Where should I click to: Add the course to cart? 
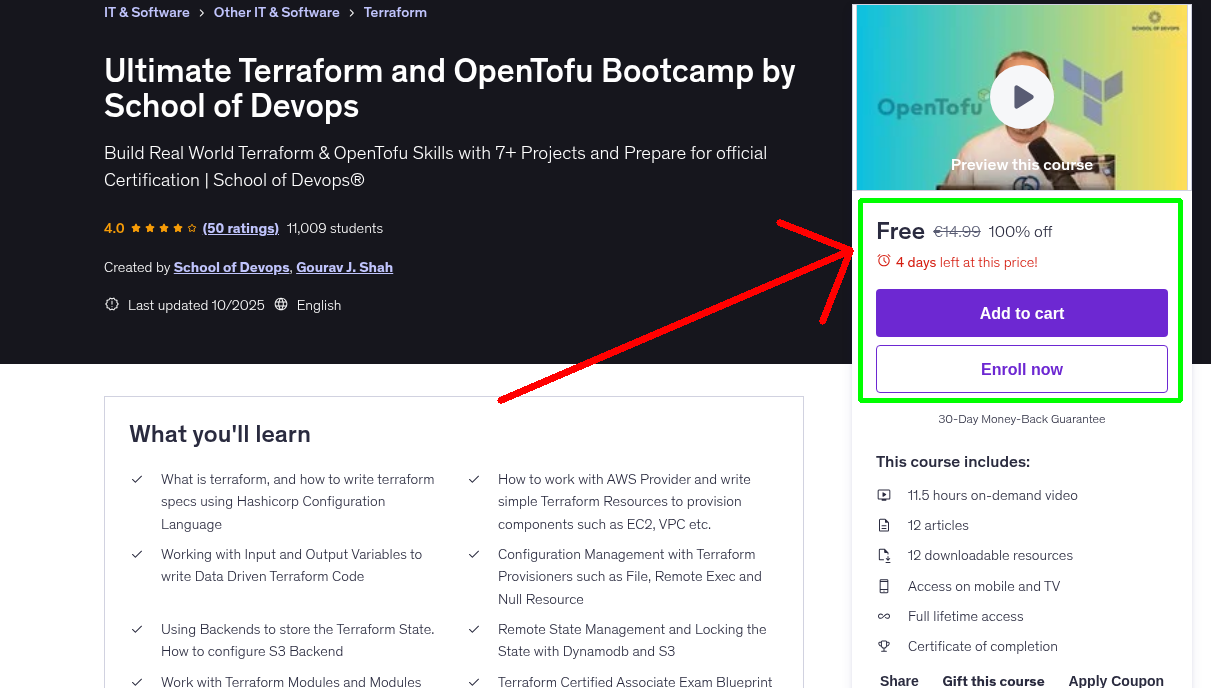1021,313
